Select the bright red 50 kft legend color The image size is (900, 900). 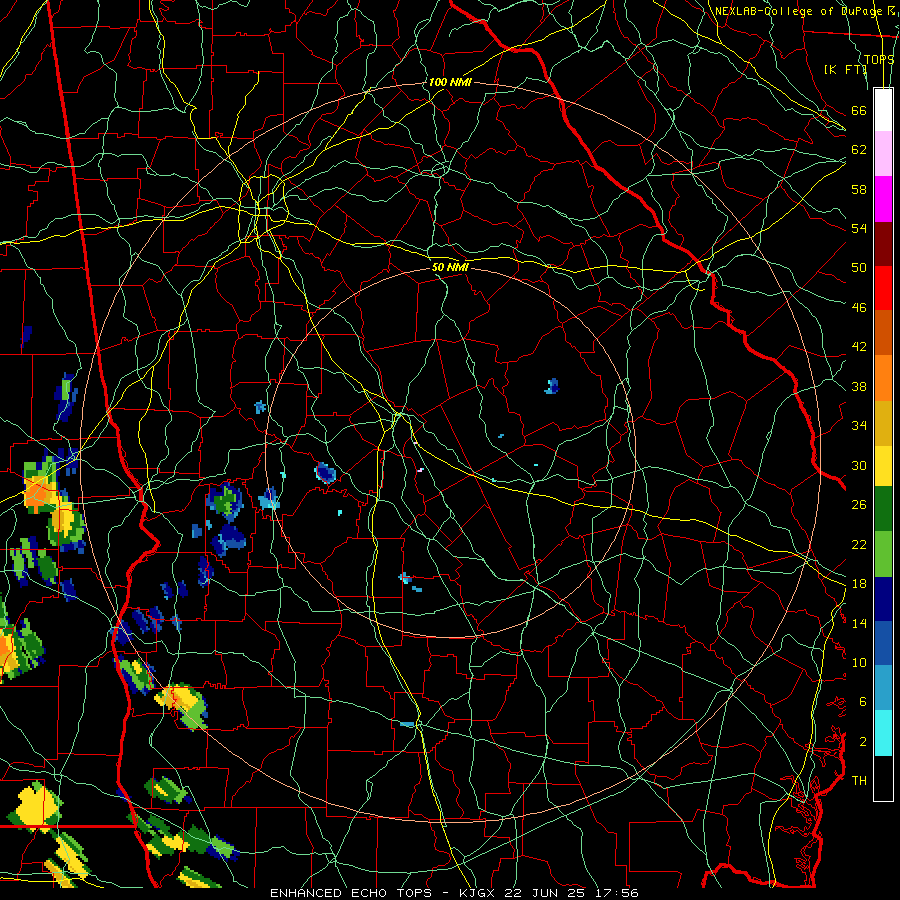pyautogui.click(x=883, y=288)
